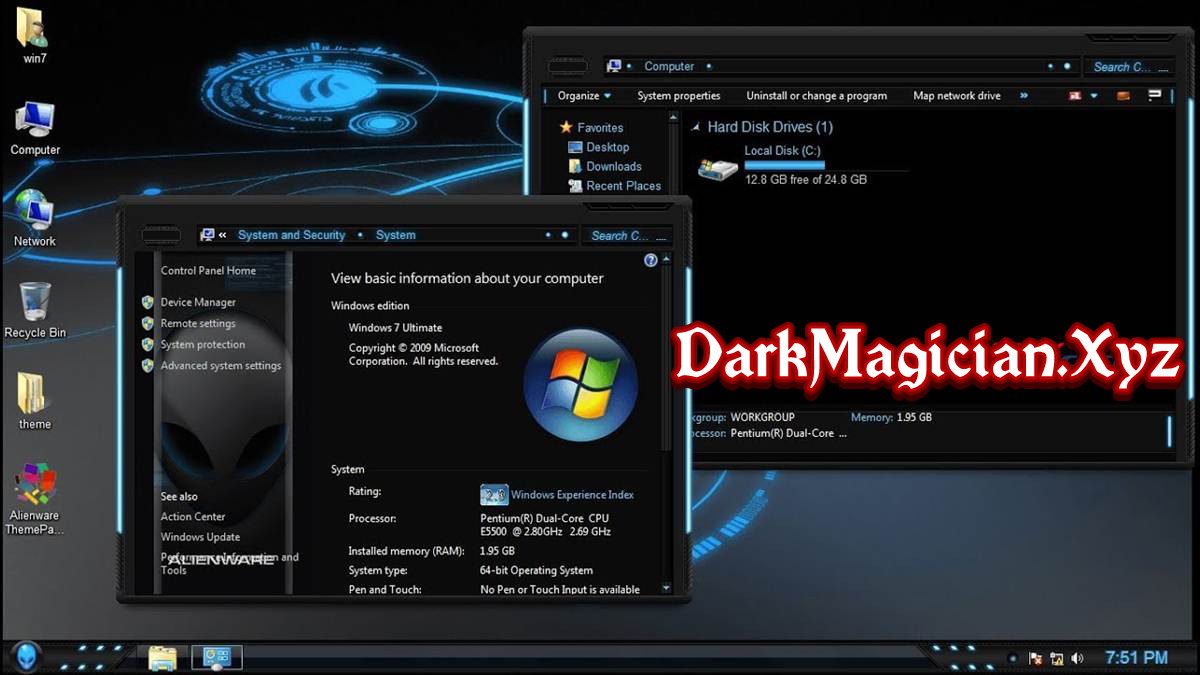Click the Desktop icon in Favorites
1200x675 pixels.
[575, 147]
